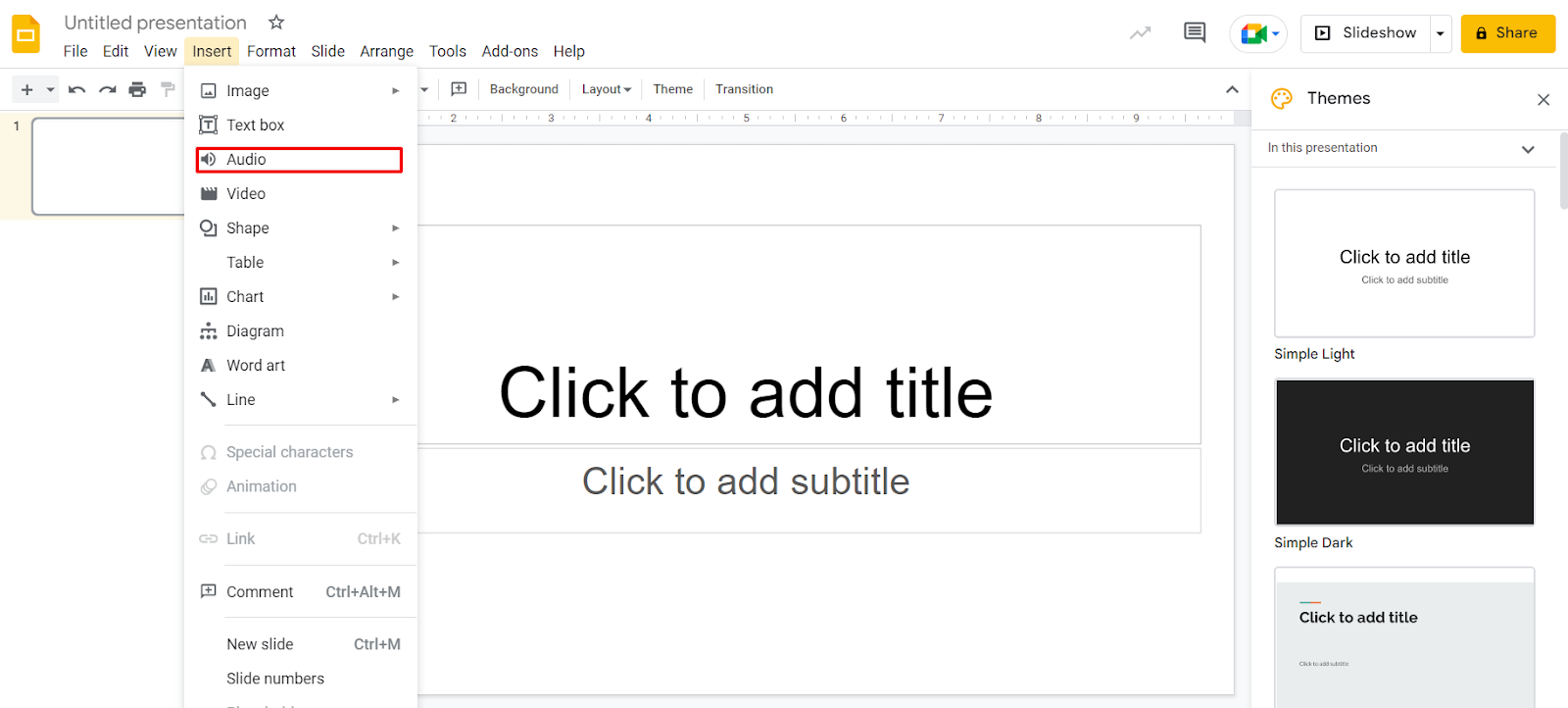
Task: Open the Arrange menu
Action: tap(387, 51)
